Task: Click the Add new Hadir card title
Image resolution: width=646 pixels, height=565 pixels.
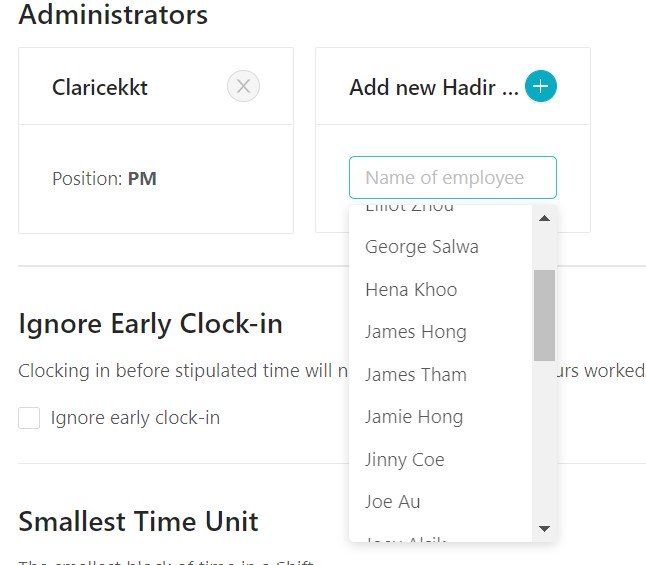Action: point(434,87)
